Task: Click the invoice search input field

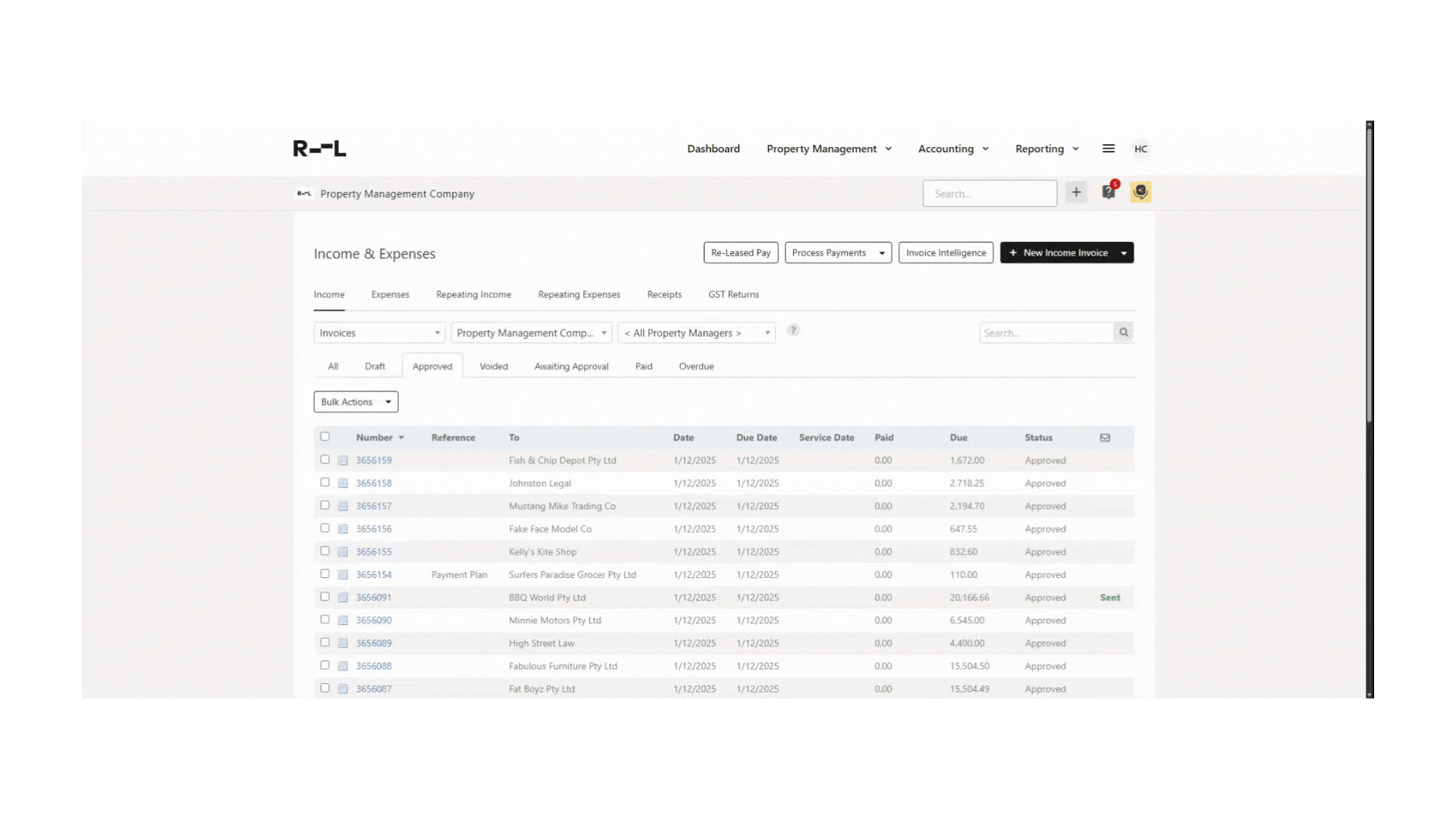Action: [x=1046, y=332]
